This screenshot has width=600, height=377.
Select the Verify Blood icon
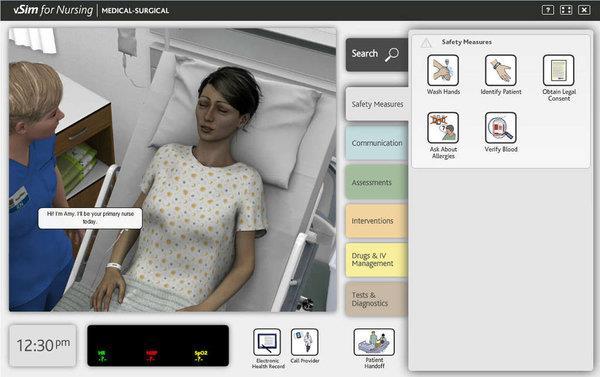click(501, 128)
